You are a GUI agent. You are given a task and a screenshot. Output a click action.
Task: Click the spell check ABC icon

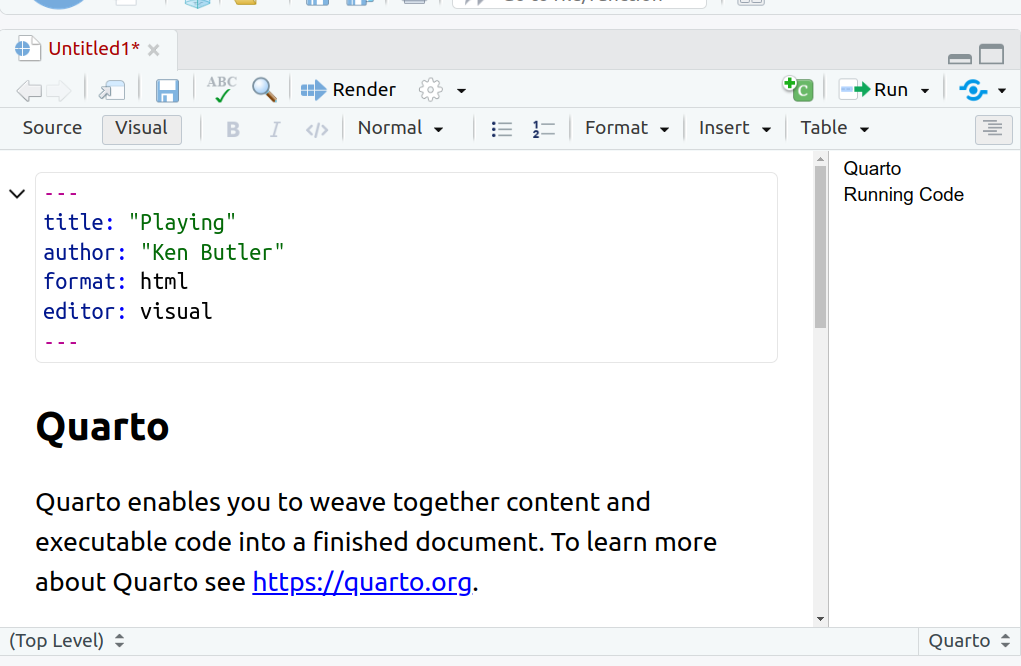pyautogui.click(x=221, y=90)
